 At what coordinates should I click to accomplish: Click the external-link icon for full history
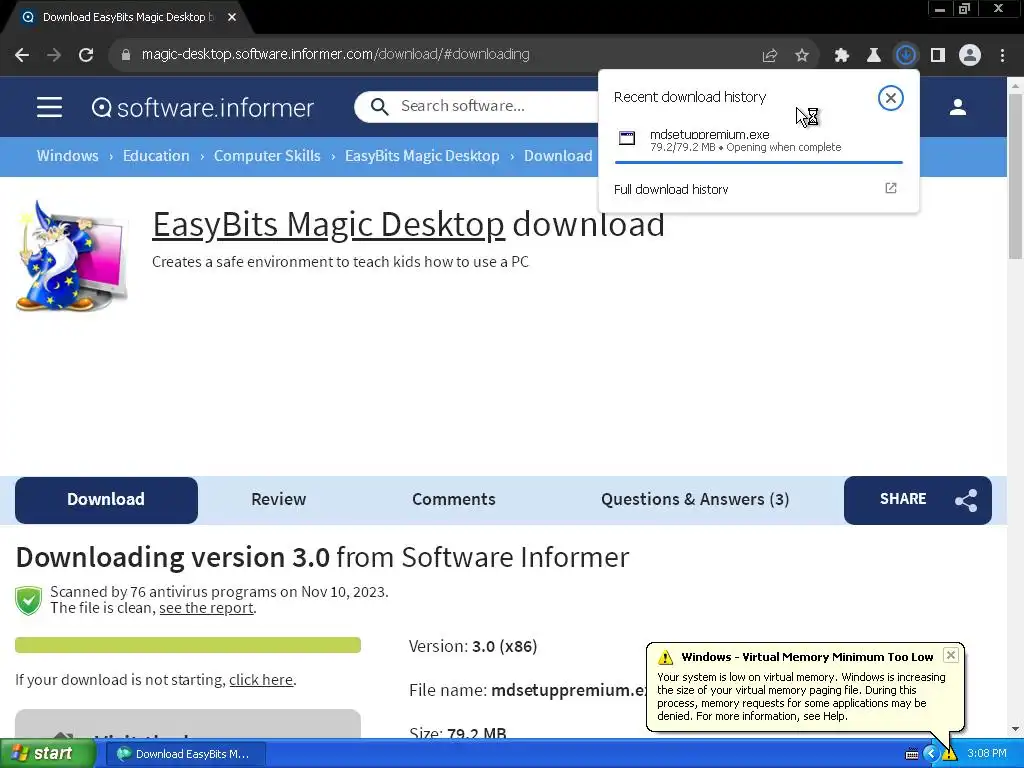pyautogui.click(x=891, y=188)
